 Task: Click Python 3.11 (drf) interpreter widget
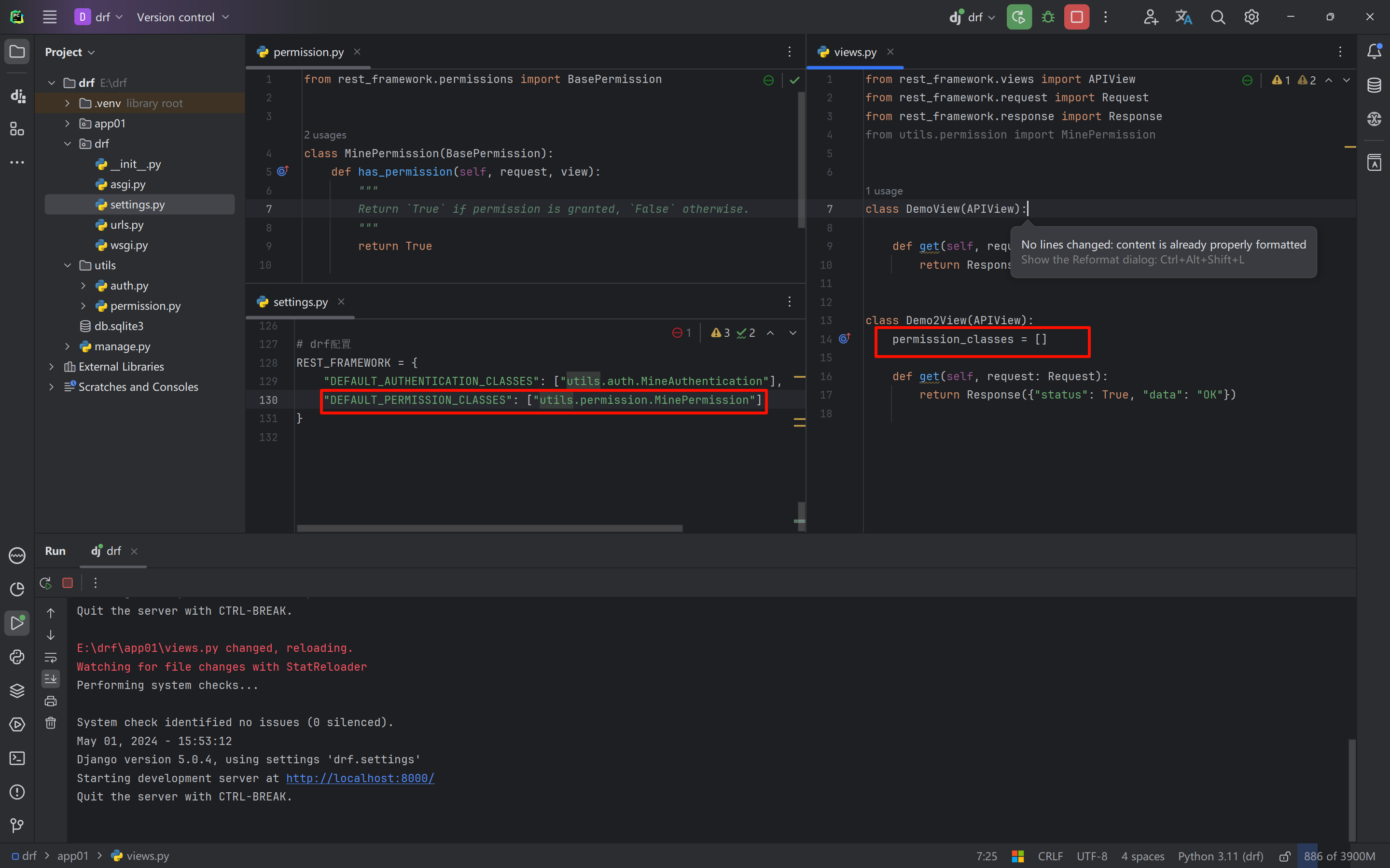1221,856
